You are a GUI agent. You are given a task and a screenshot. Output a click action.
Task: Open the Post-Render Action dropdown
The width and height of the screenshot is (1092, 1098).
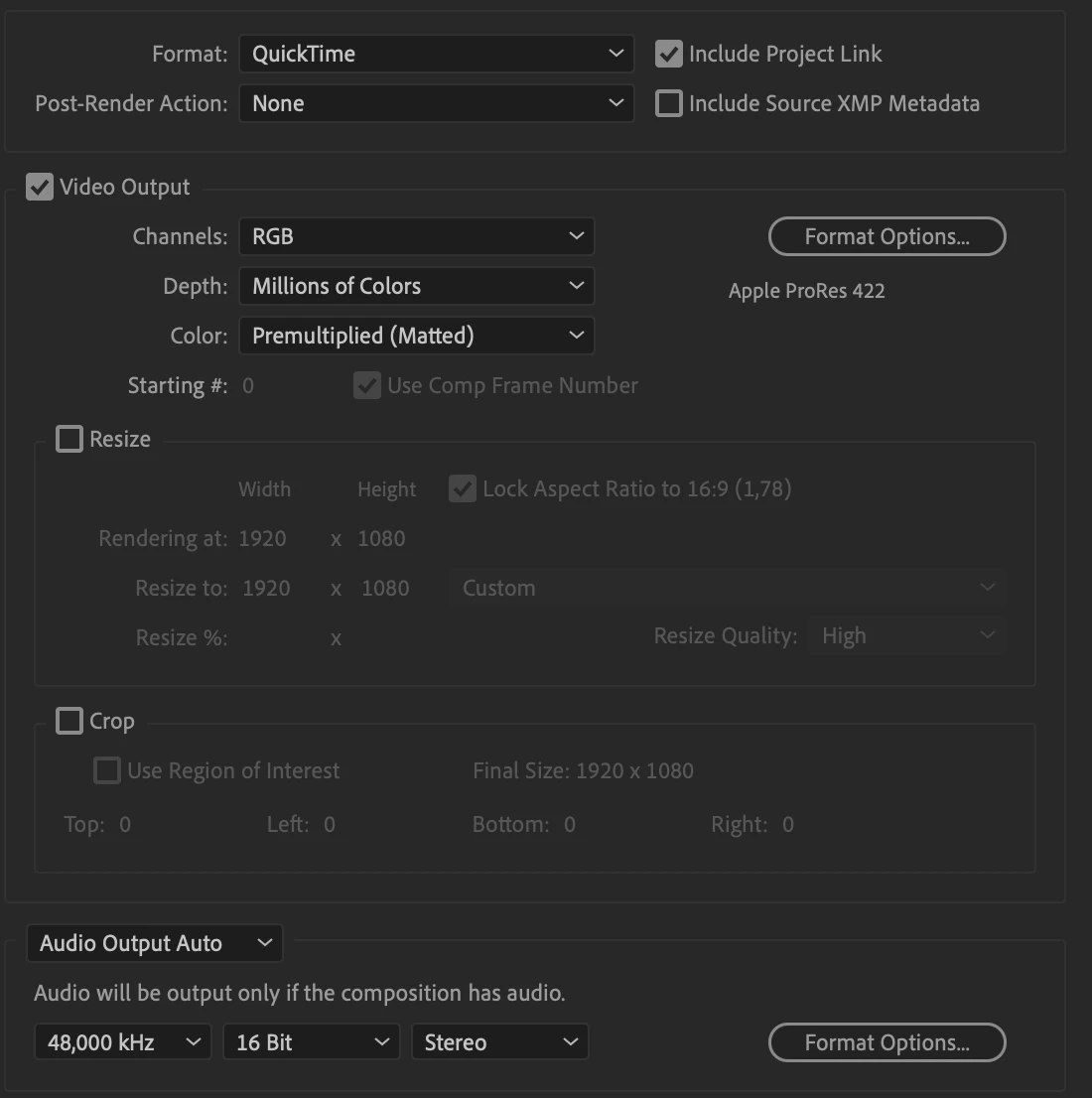(x=436, y=103)
